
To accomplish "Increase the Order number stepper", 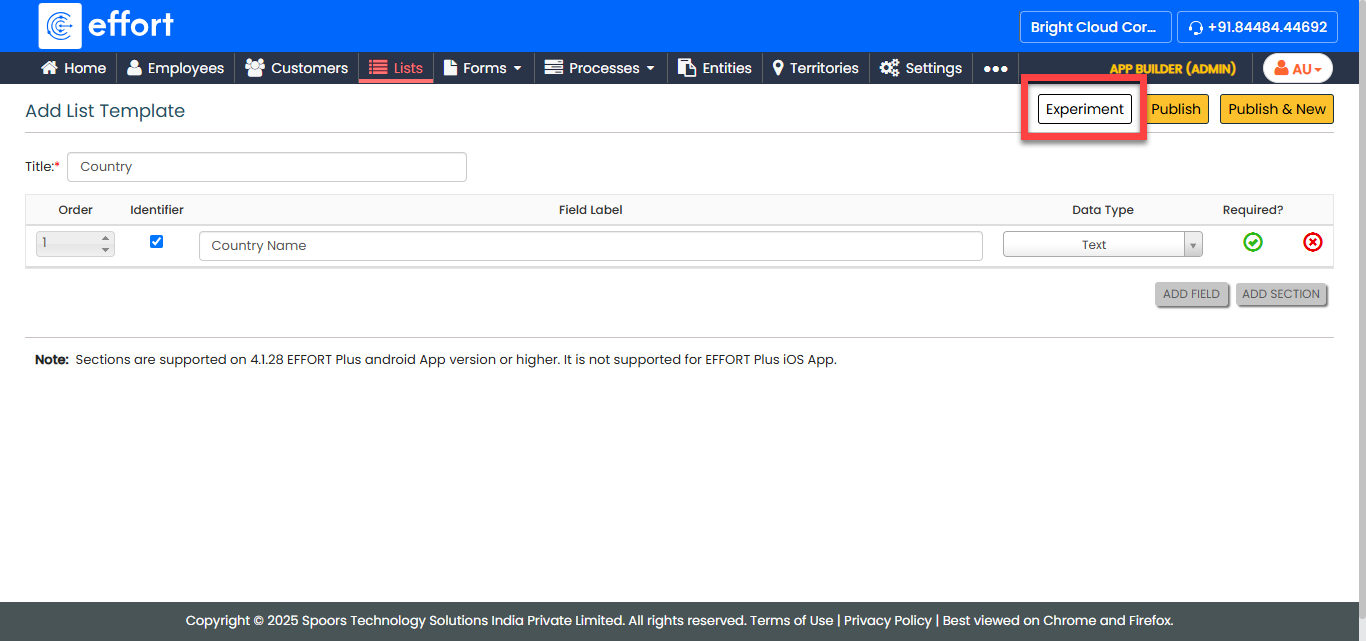I will [x=105, y=239].
